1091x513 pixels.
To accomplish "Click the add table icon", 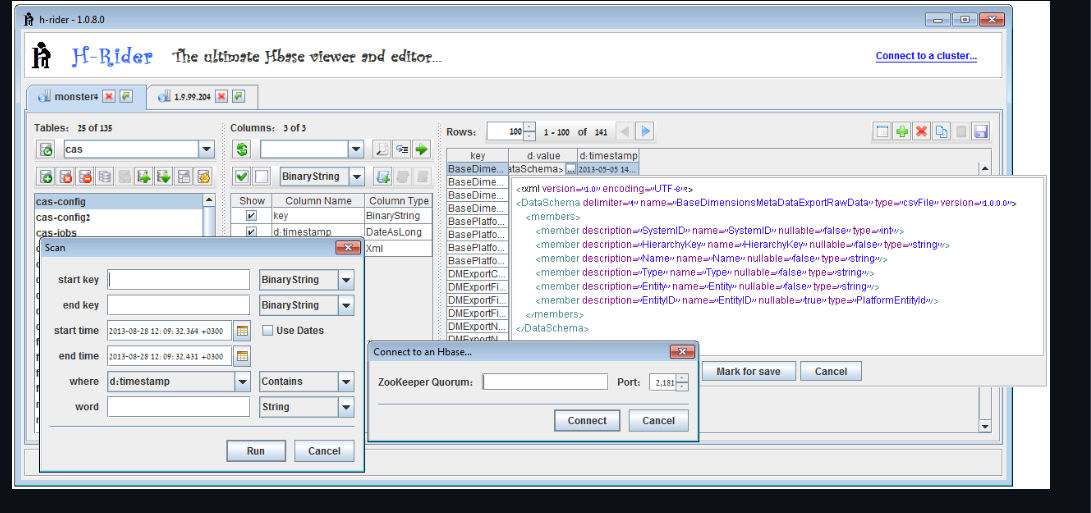I will point(46,177).
